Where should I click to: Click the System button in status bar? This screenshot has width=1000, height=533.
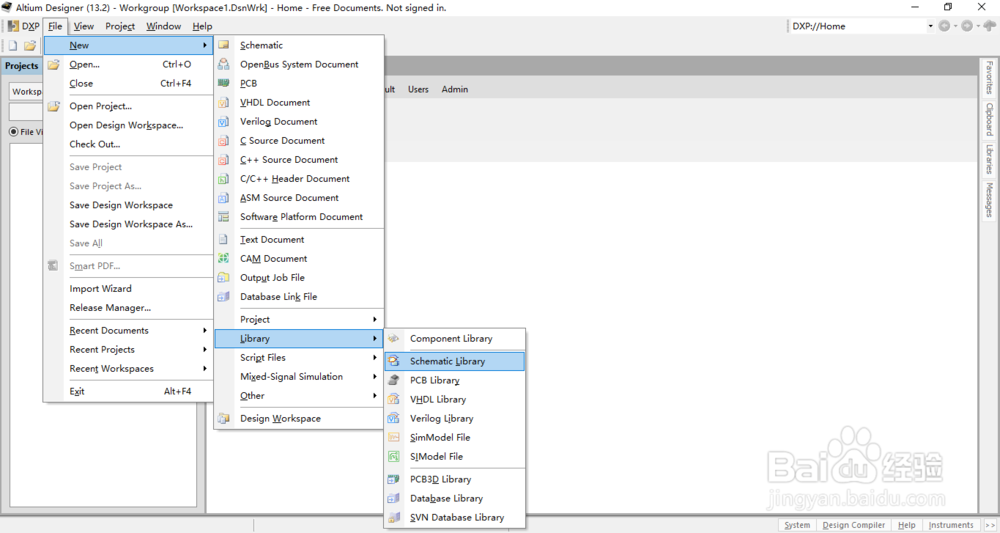797,525
